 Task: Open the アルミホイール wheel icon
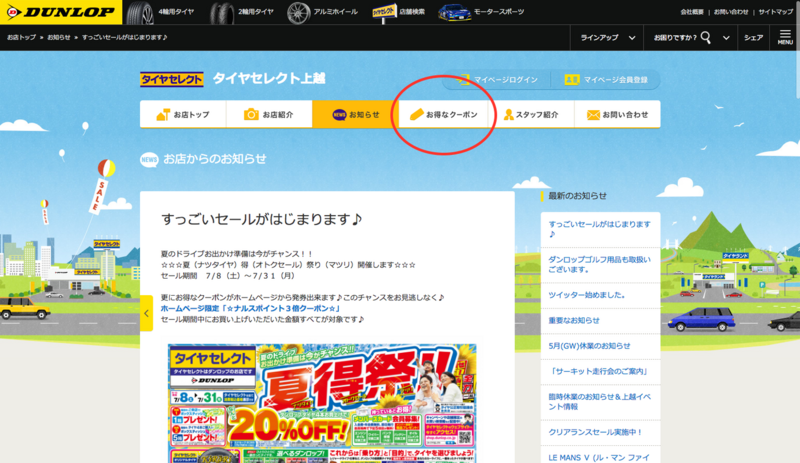[298, 12]
